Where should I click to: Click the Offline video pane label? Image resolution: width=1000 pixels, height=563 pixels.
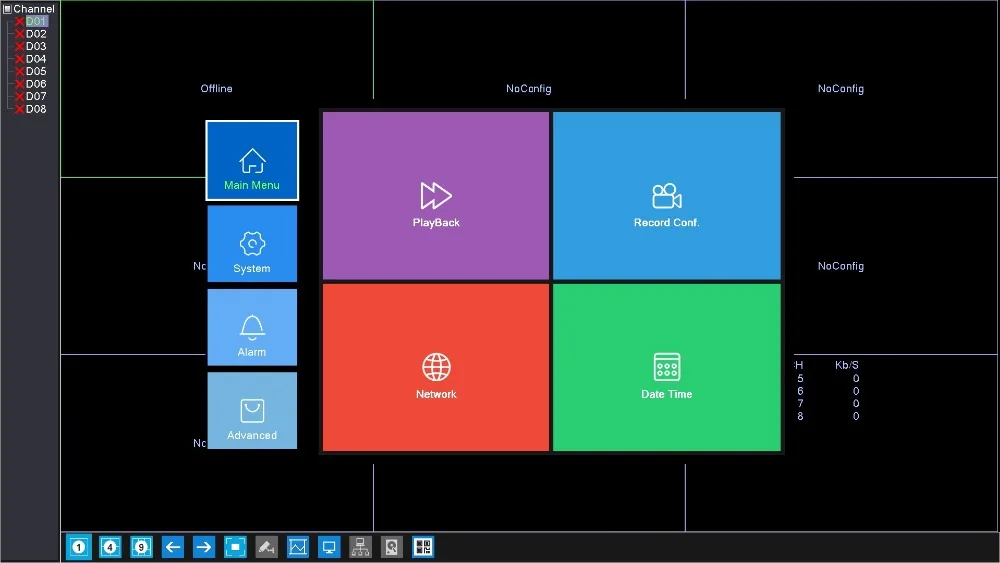(216, 89)
